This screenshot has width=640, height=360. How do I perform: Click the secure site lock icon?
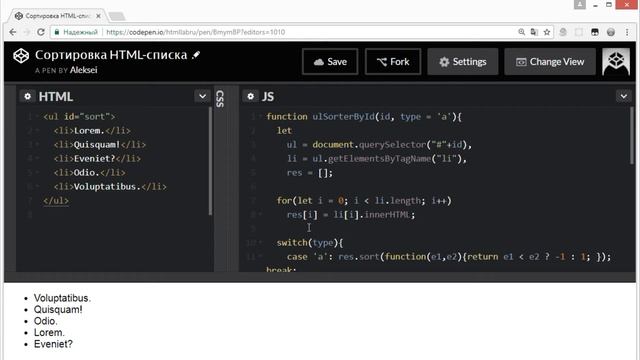tap(57, 32)
